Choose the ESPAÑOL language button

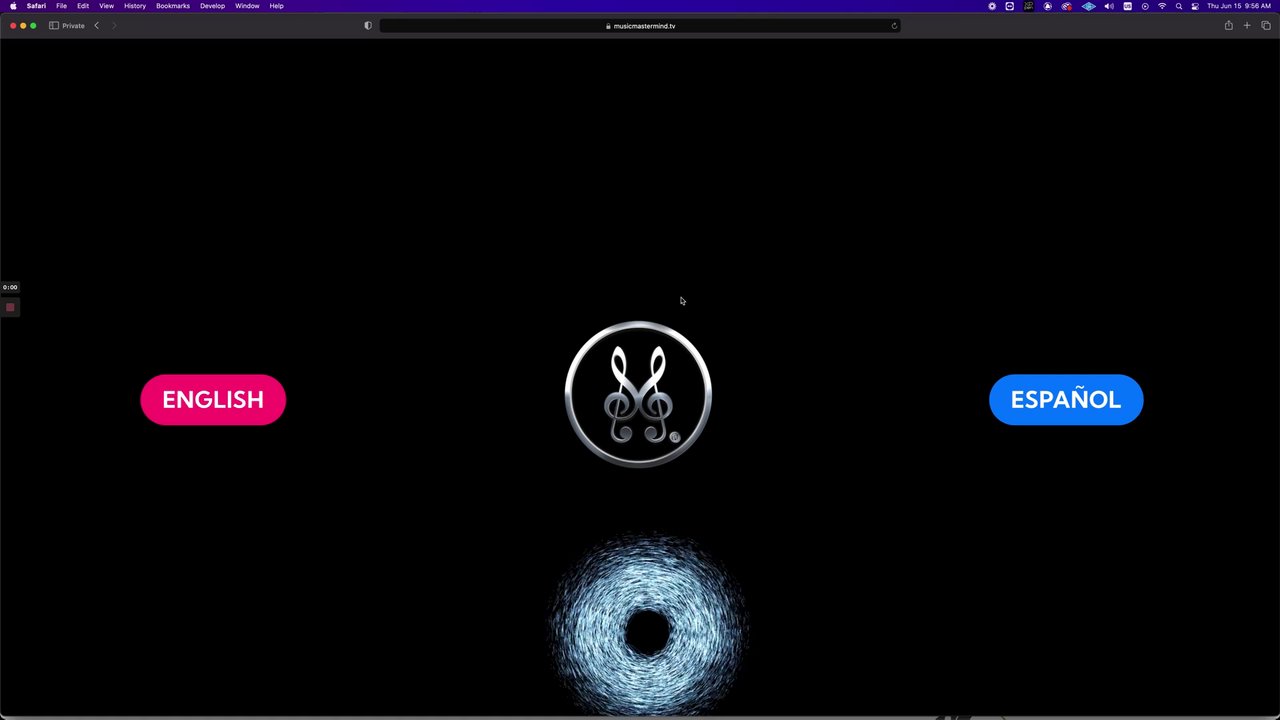[x=1066, y=400]
